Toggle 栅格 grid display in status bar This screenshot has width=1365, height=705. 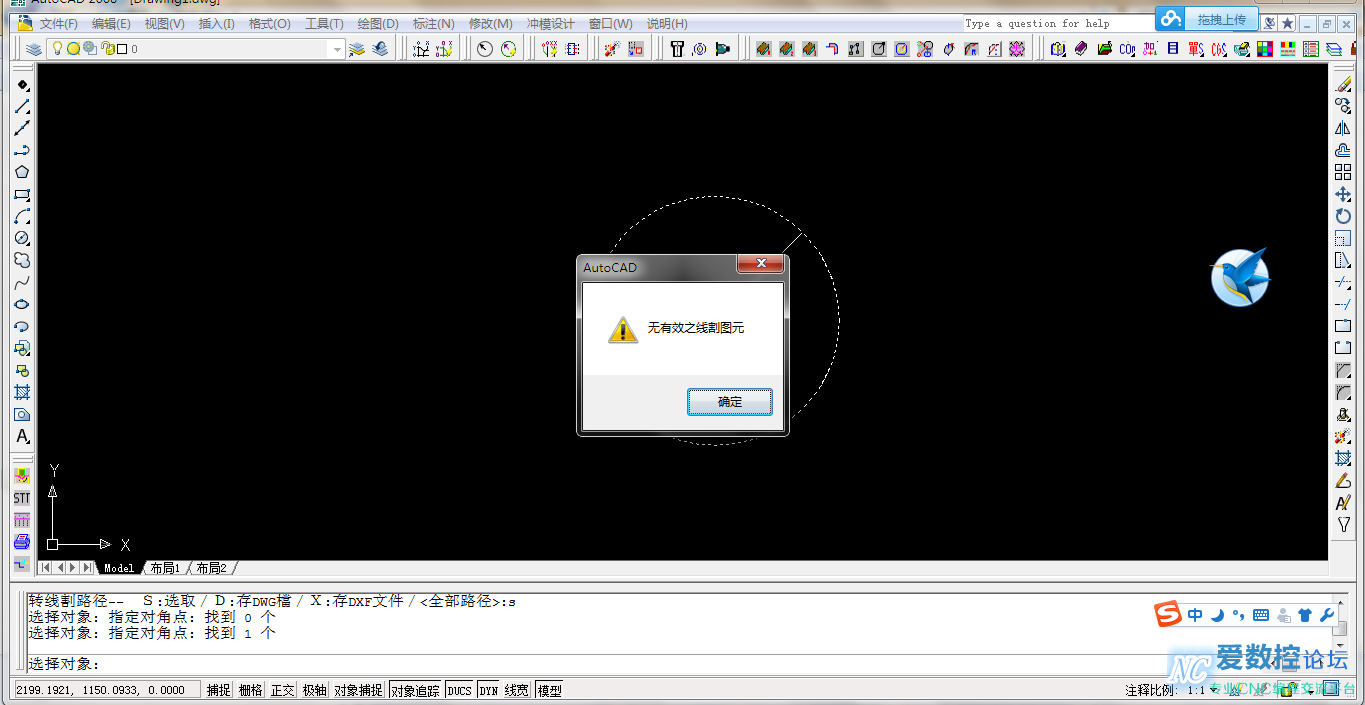click(250, 690)
